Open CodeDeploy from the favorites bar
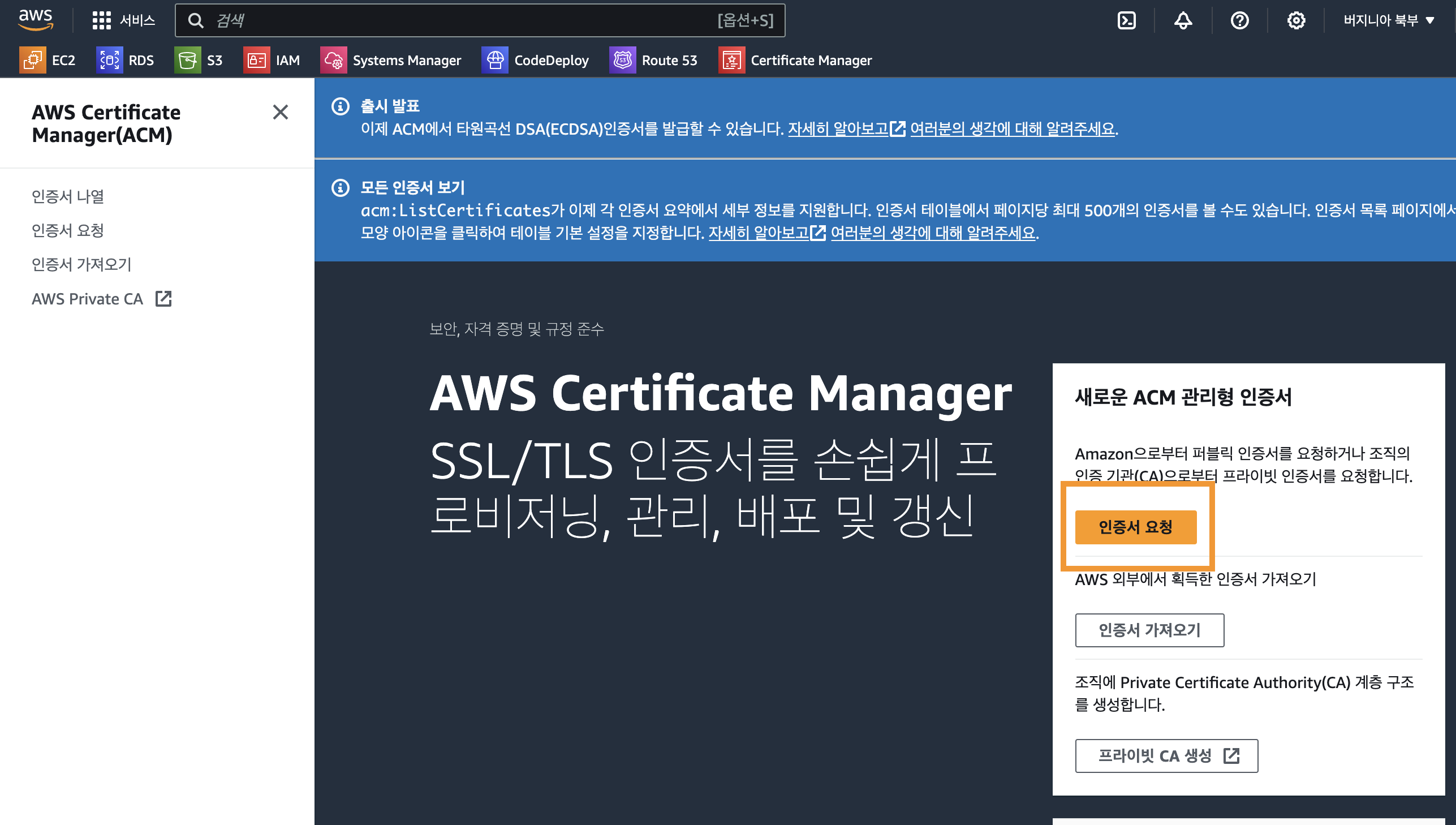This screenshot has width=1456, height=825. click(x=535, y=60)
